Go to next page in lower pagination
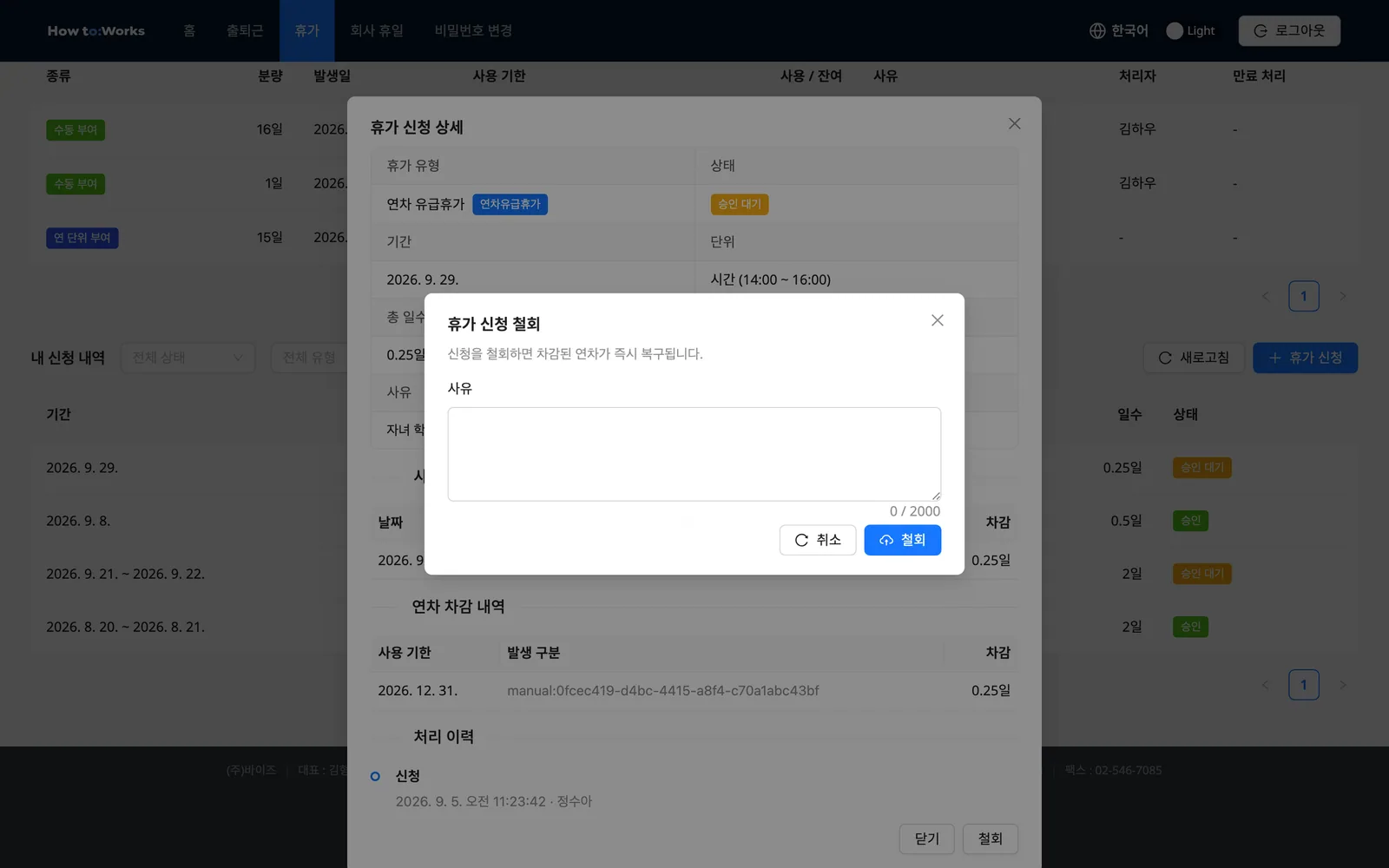This screenshot has height=868, width=1389. (1343, 685)
